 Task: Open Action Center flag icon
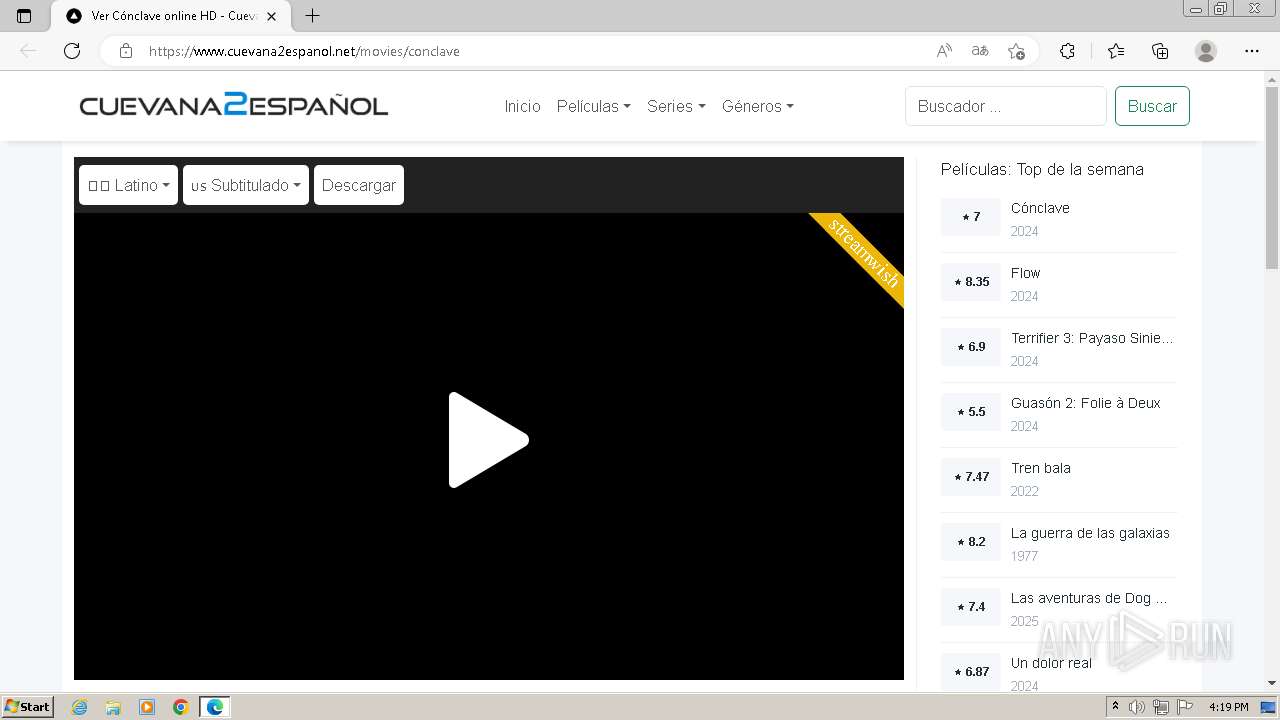coord(1185,707)
